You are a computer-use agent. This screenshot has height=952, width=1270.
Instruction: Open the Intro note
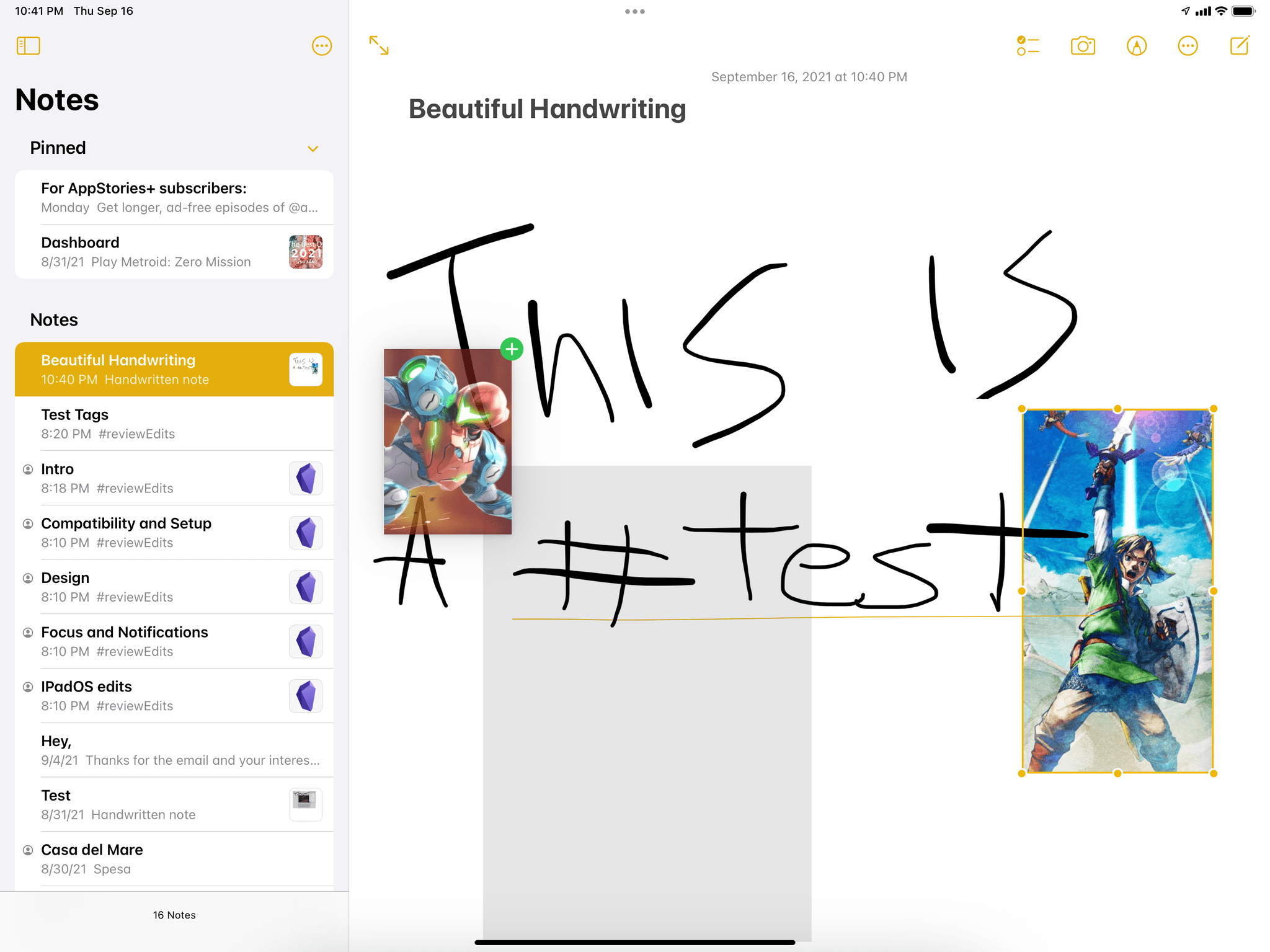tap(174, 478)
